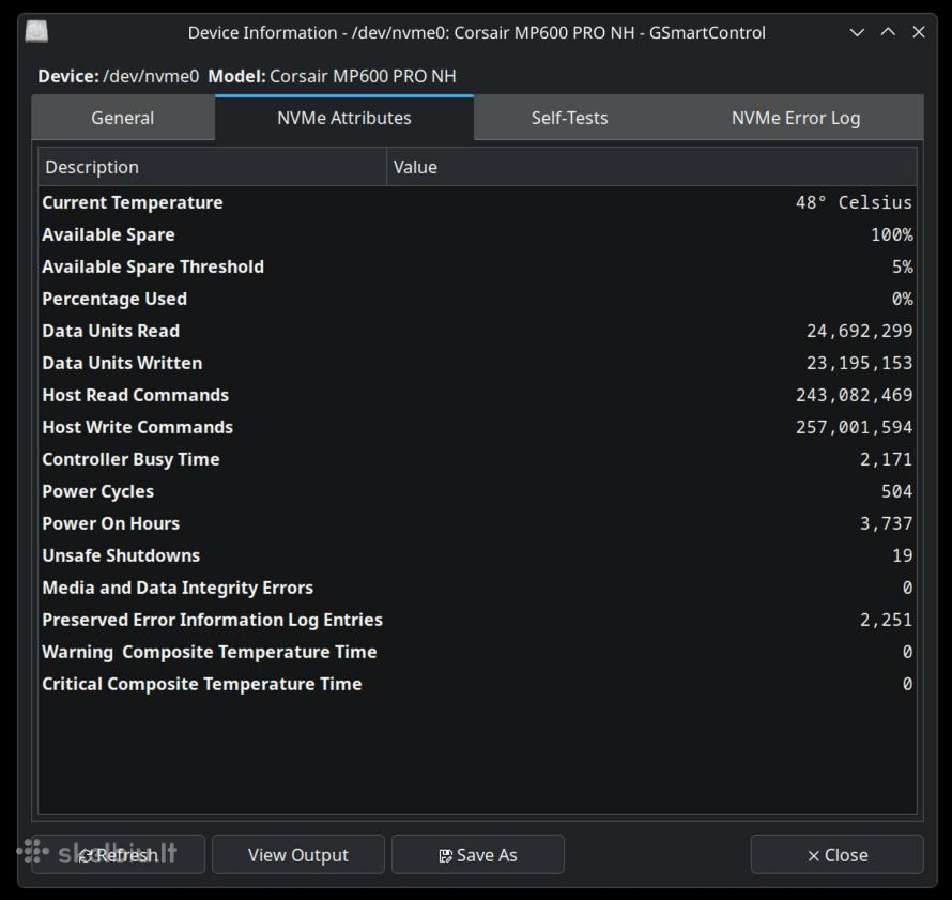
Task: Select the Power Cycles row
Action: (x=477, y=491)
